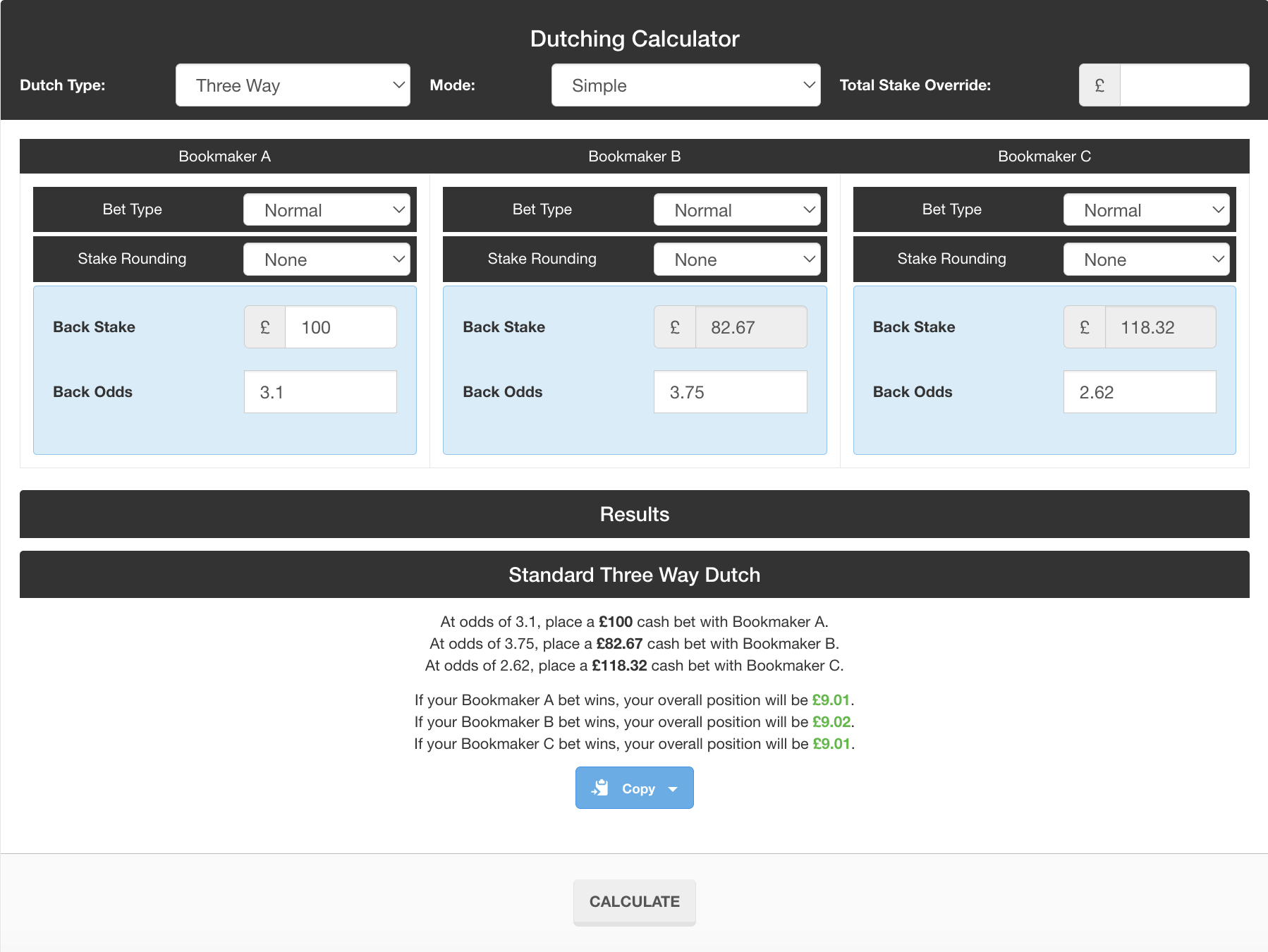Click the pound symbol in Bookmaker B Back Stake
The image size is (1268, 952).
[675, 327]
